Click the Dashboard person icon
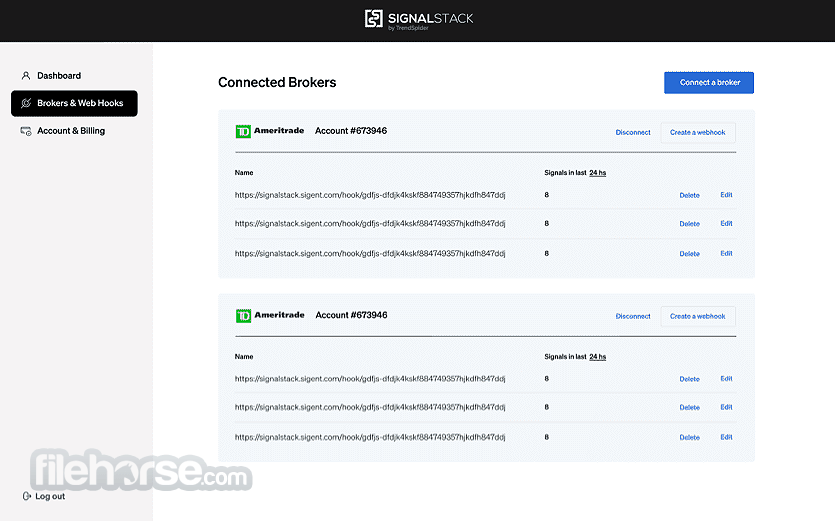Viewport: 835px width, 521px height. [26, 76]
